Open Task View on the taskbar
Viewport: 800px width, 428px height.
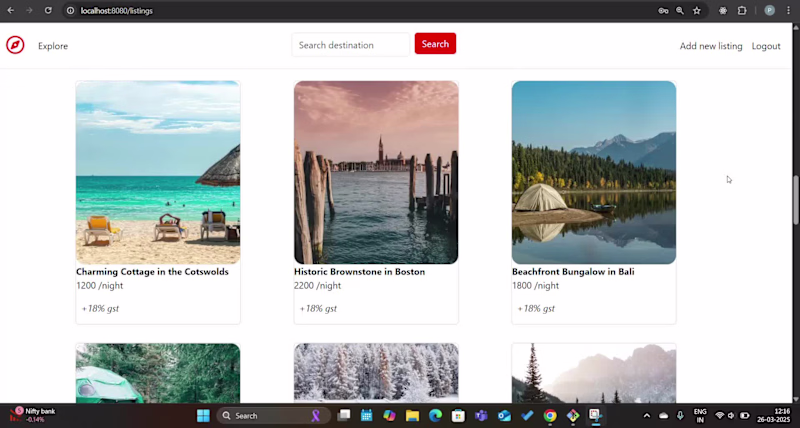344,416
